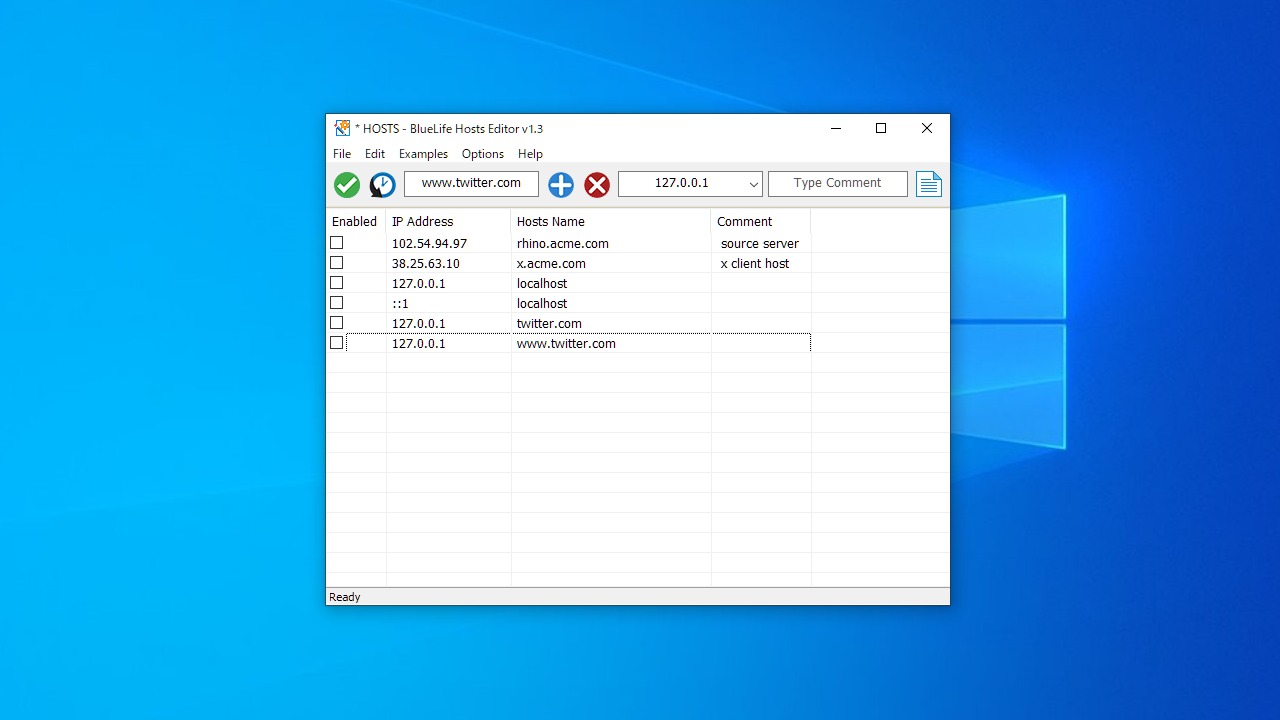Select the x.acme.com host name cell
The width and height of the screenshot is (1280, 720).
click(x=611, y=263)
